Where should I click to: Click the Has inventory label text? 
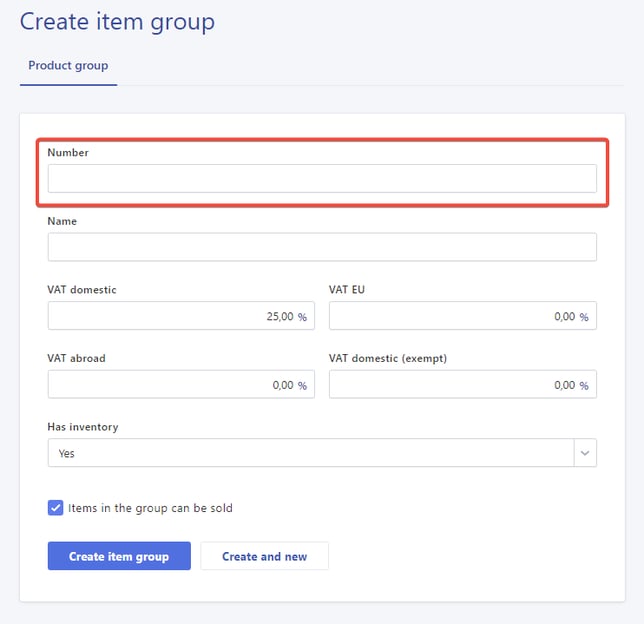pyautogui.click(x=83, y=427)
